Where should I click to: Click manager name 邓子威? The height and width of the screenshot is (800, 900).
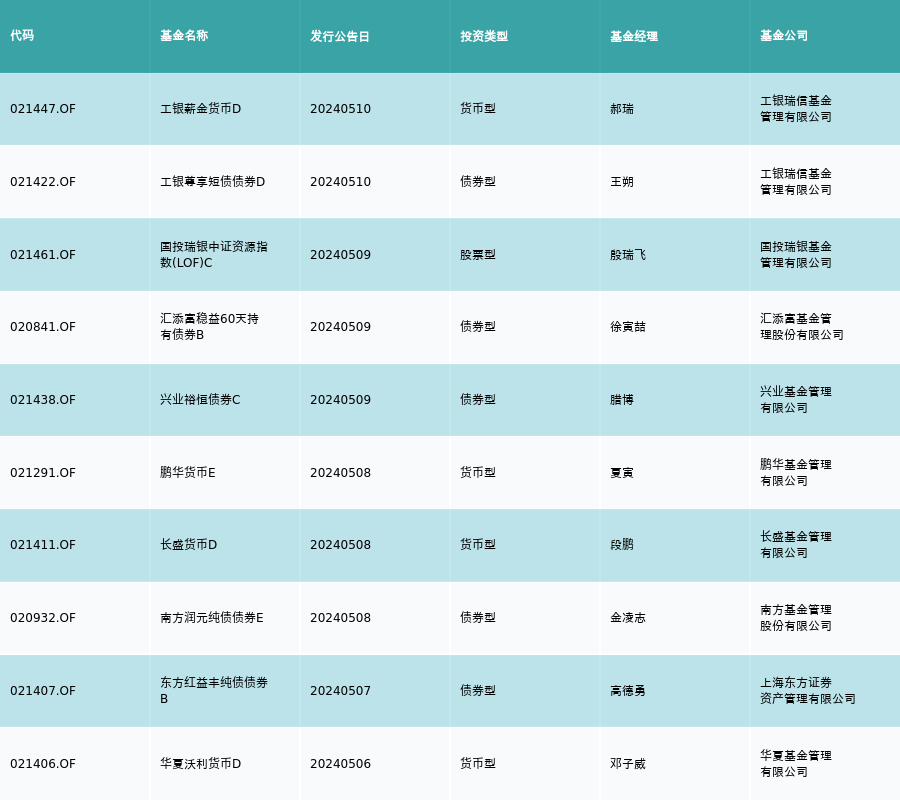tap(628, 763)
